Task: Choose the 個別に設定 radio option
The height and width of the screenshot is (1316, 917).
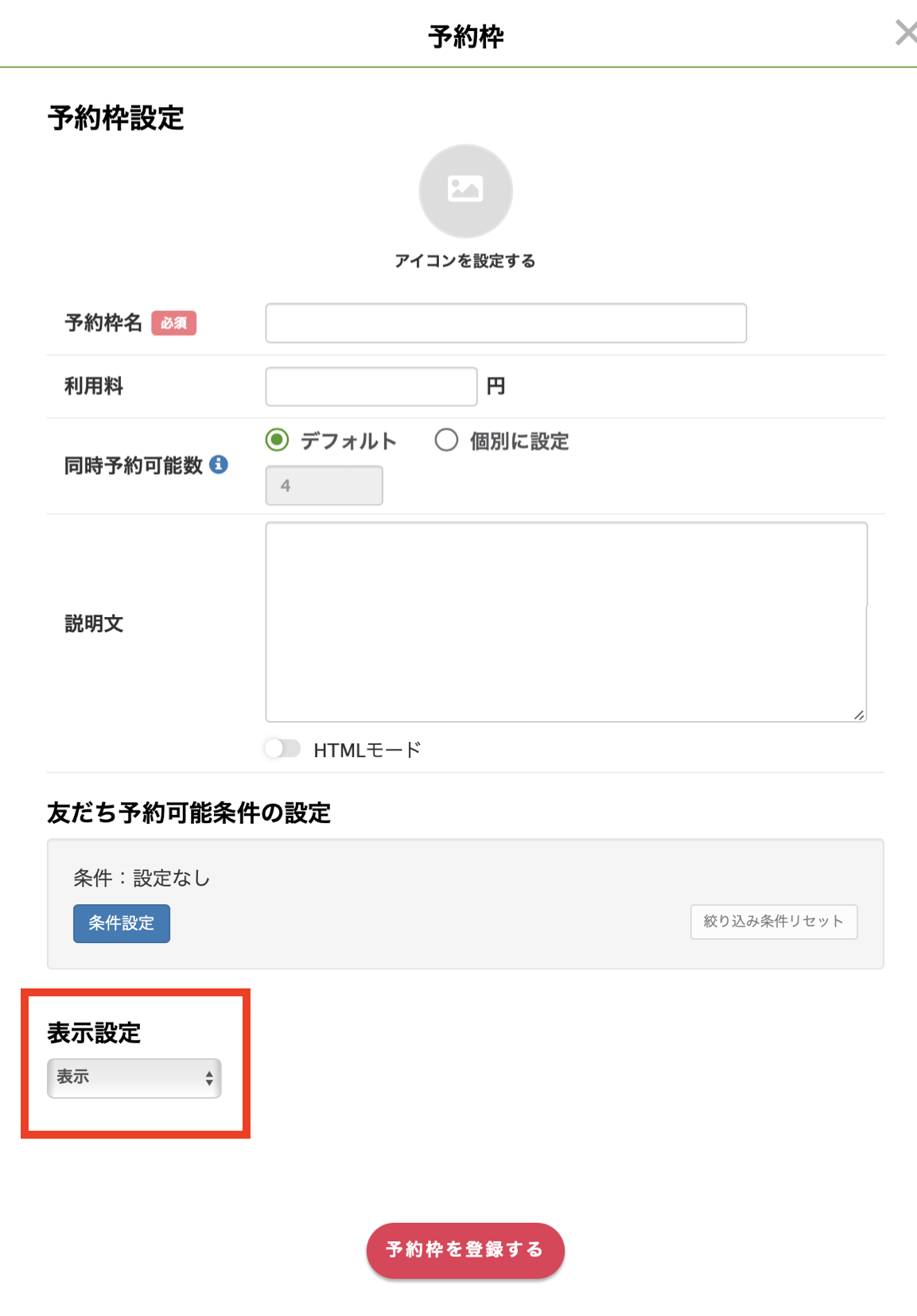Action: coord(446,440)
